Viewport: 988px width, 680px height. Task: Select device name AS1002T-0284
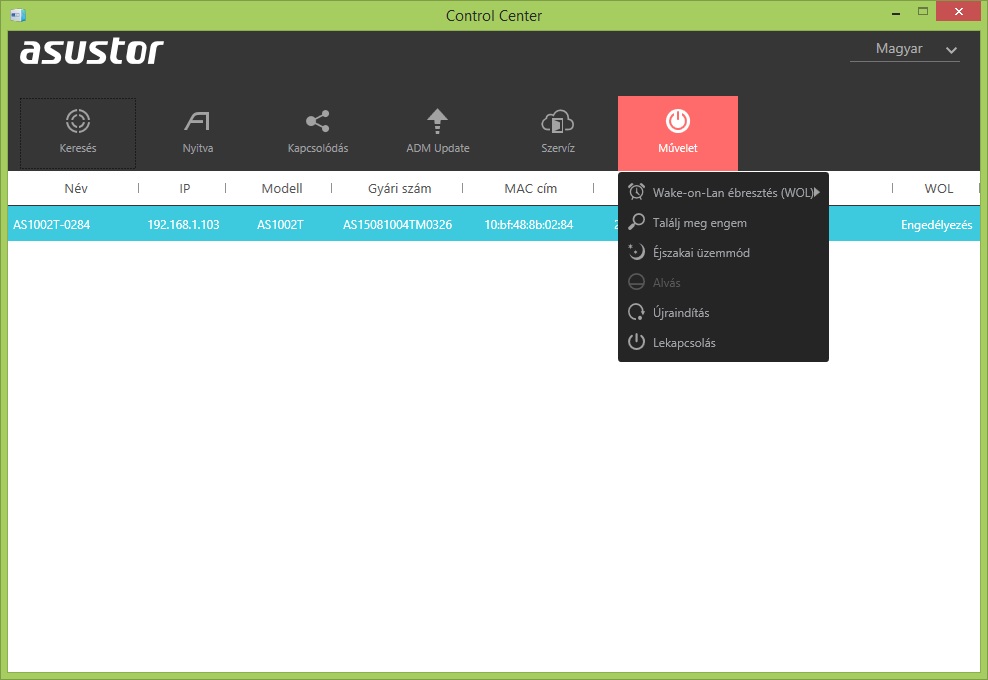pos(52,224)
